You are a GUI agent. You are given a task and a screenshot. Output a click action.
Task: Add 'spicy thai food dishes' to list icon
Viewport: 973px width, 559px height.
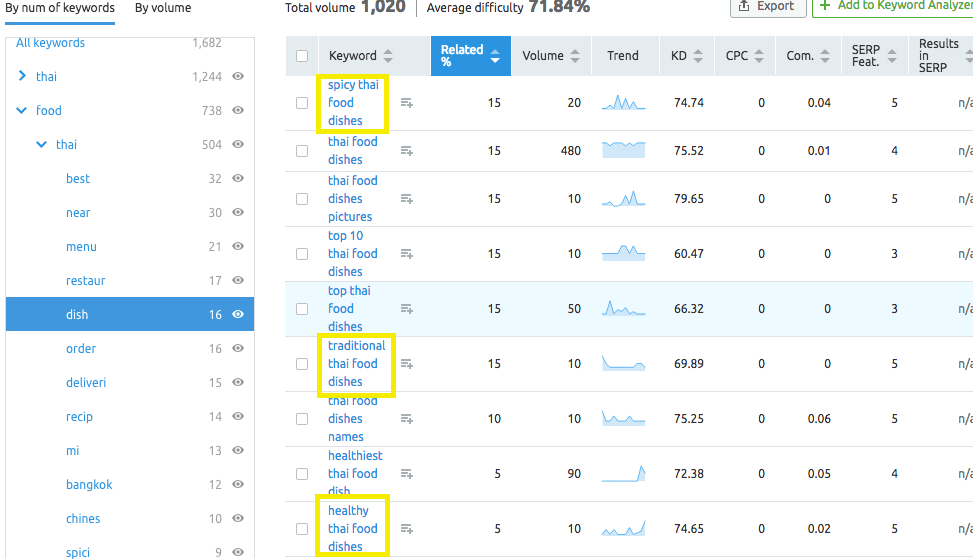point(406,103)
